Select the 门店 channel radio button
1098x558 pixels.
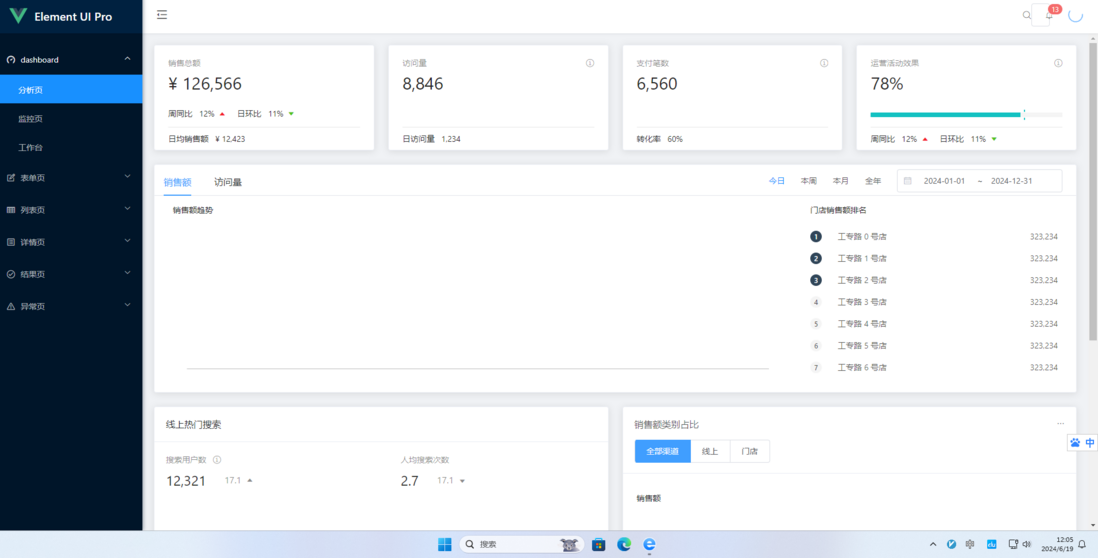[x=750, y=452]
